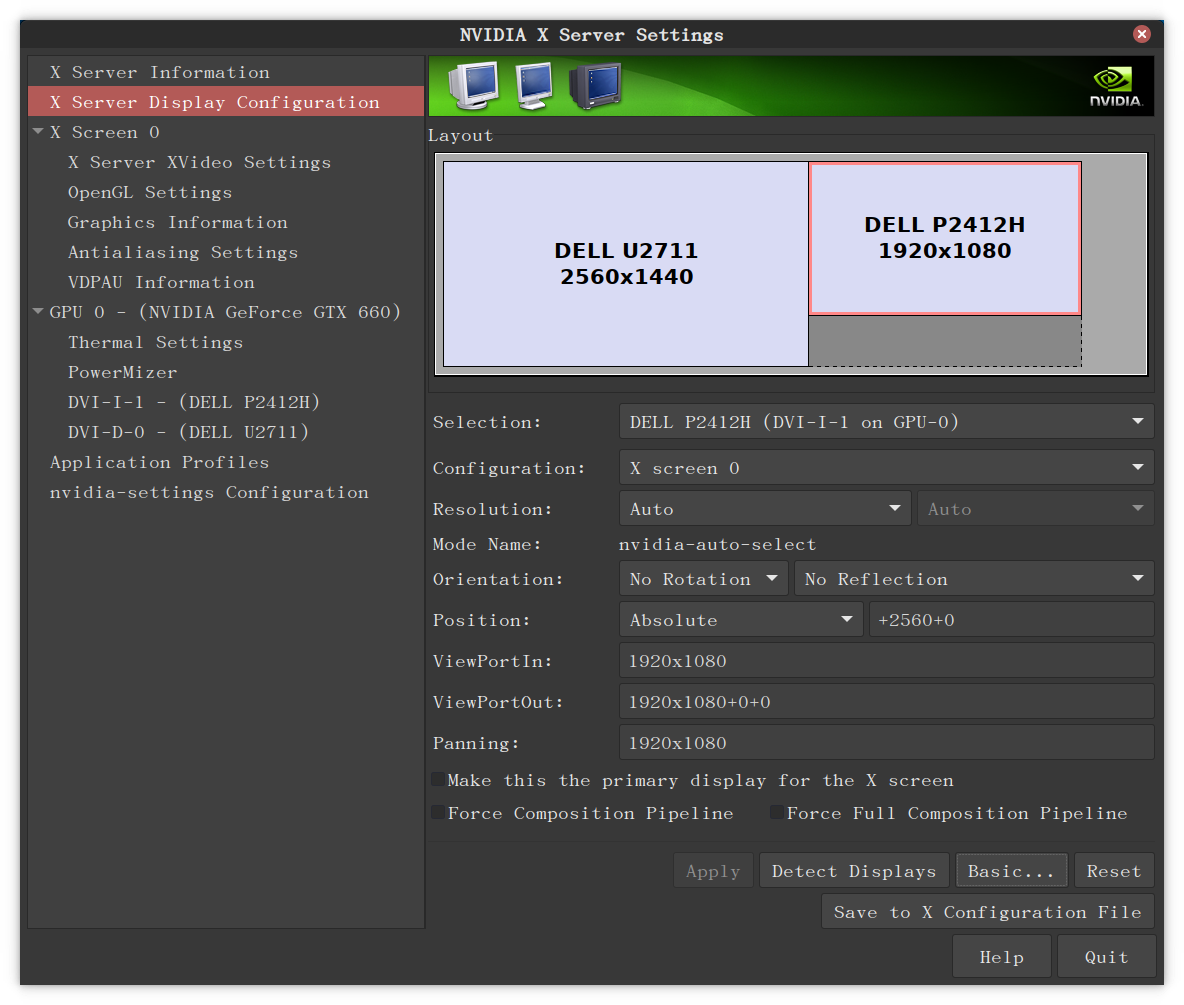Viewport: 1184px width, 1005px height.
Task: Open the Selection display dropdown
Action: [x=886, y=421]
